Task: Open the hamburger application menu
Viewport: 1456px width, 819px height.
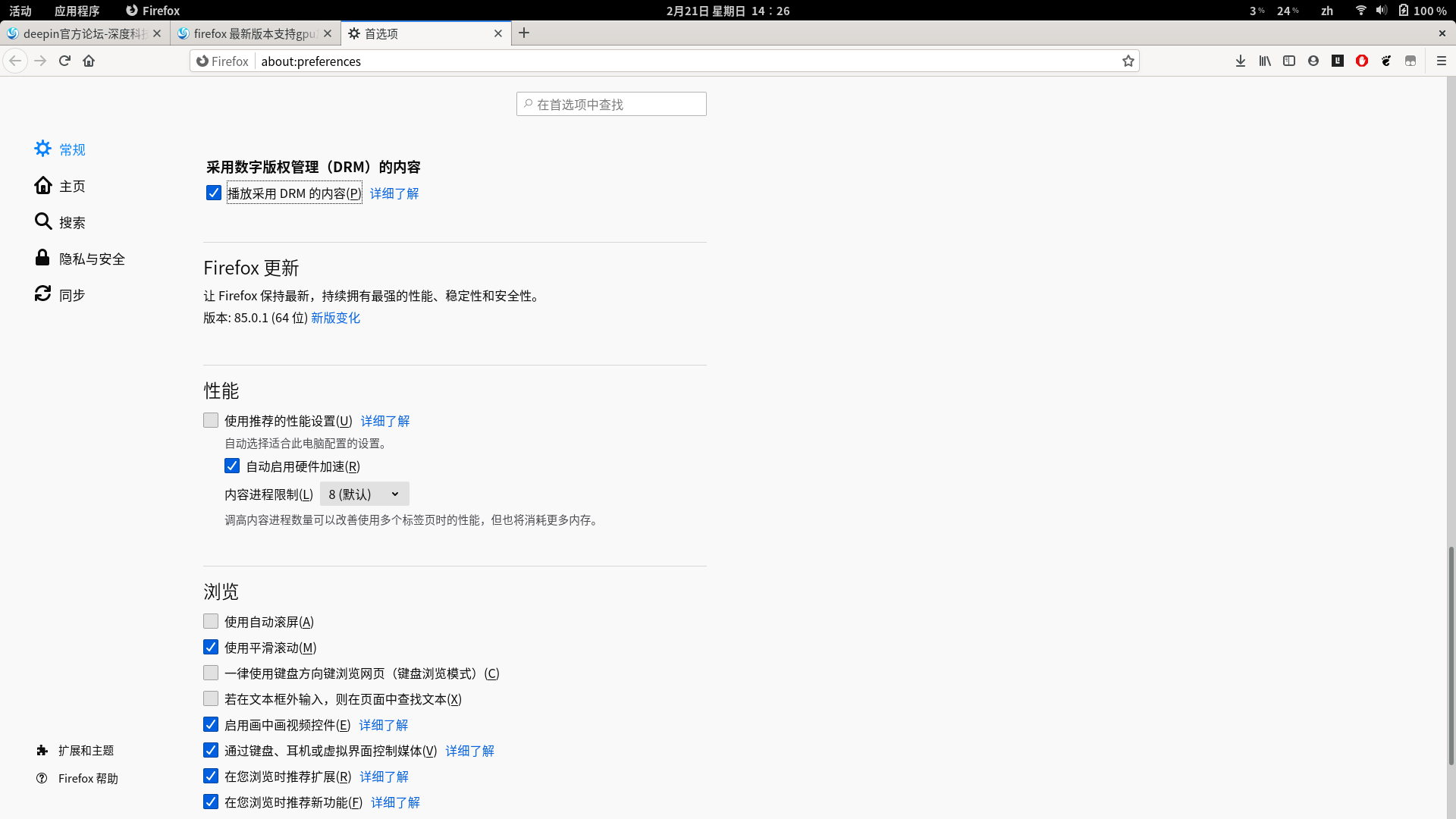Action: (1441, 61)
